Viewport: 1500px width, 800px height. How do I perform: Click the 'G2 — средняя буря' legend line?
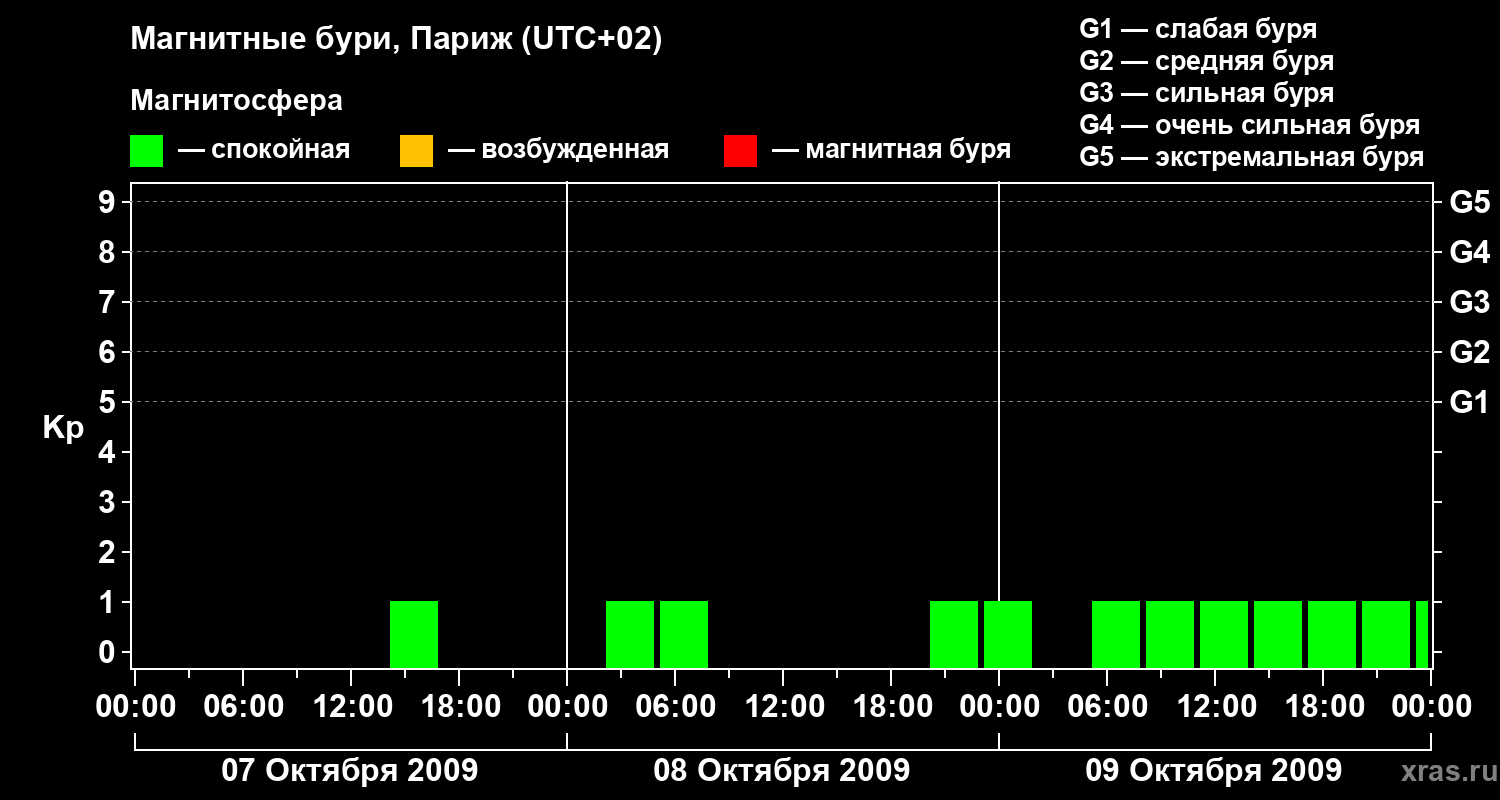(x=1206, y=61)
